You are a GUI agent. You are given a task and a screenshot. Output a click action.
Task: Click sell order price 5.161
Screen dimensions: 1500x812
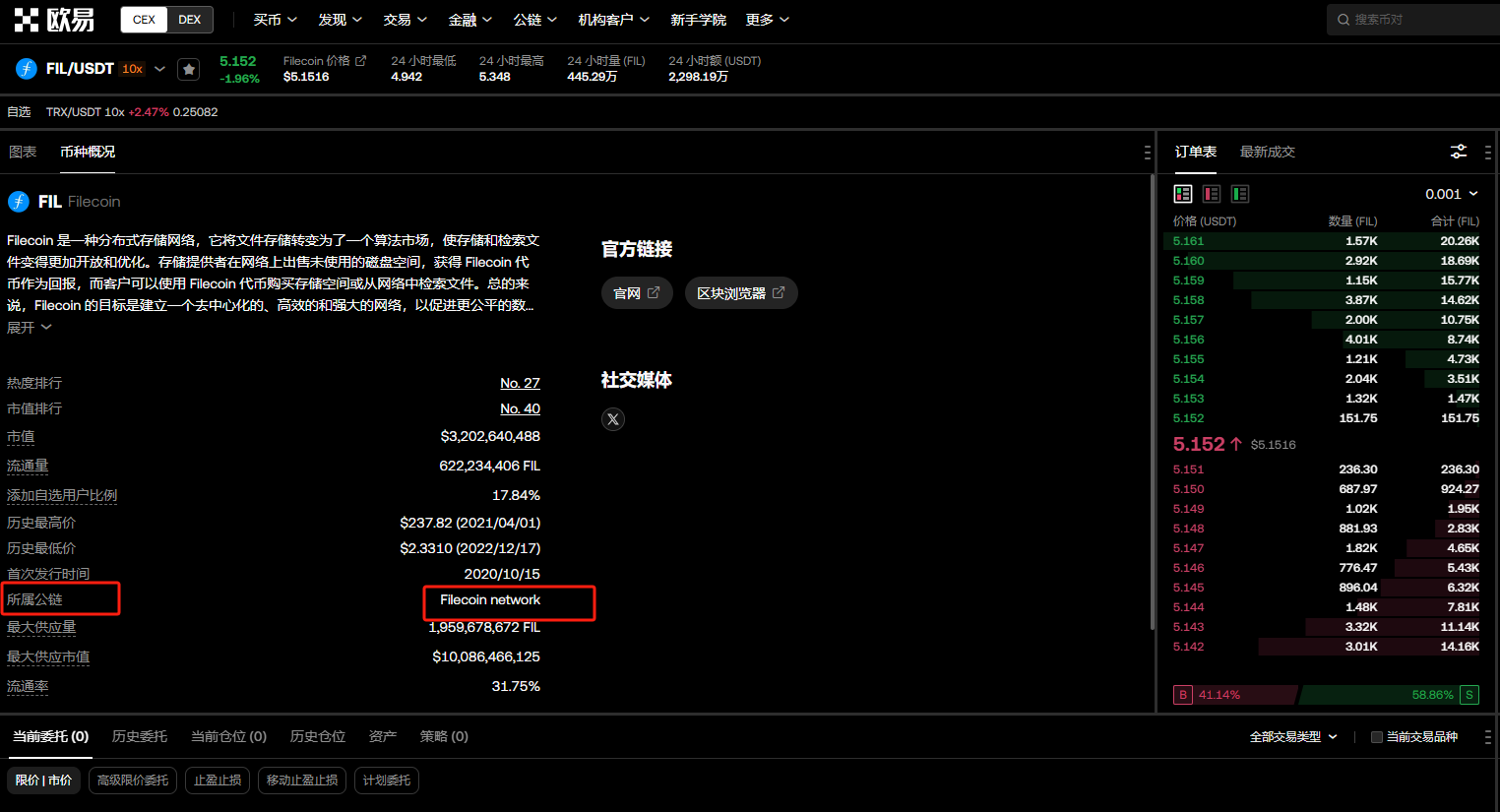[1188, 241]
